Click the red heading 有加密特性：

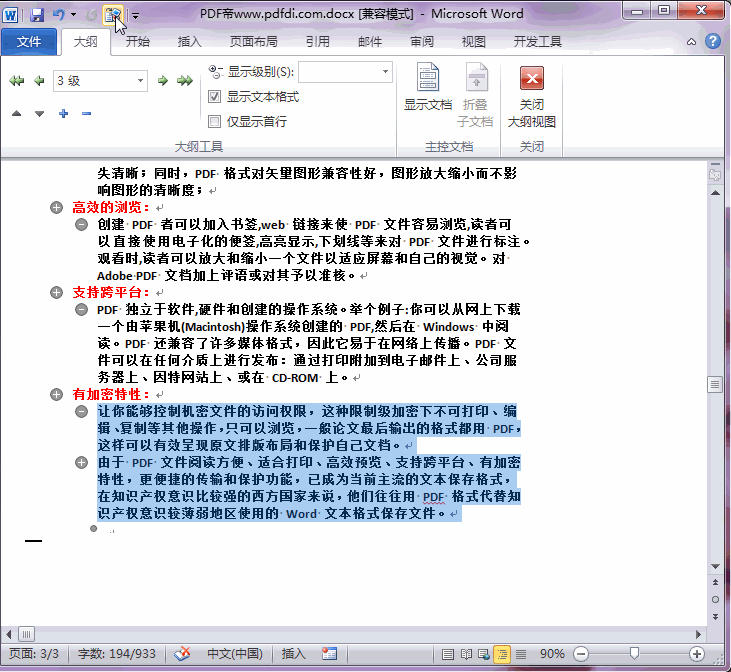(x=111, y=395)
